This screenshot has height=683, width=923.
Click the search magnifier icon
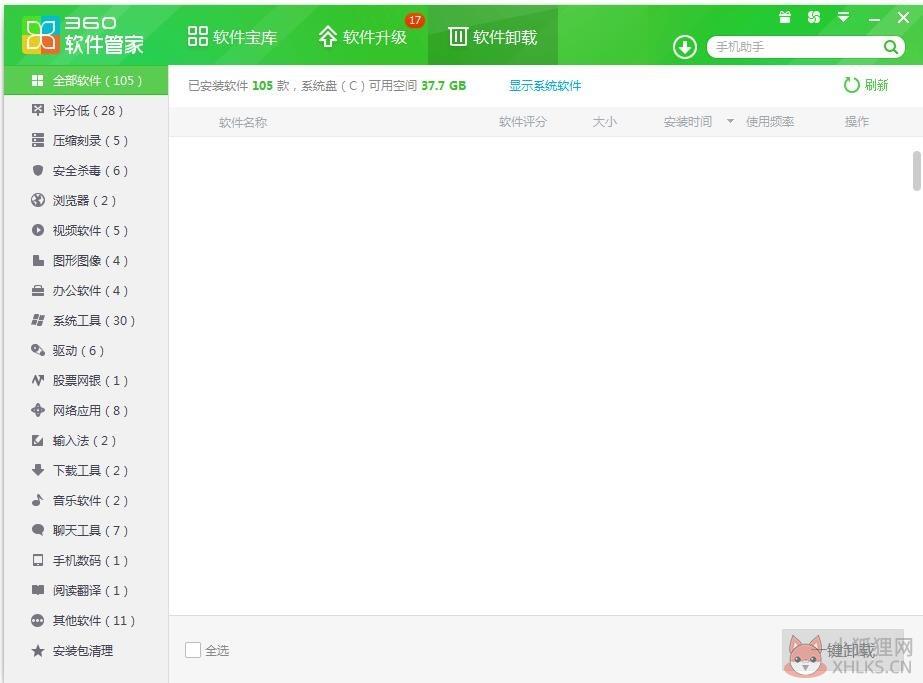891,47
